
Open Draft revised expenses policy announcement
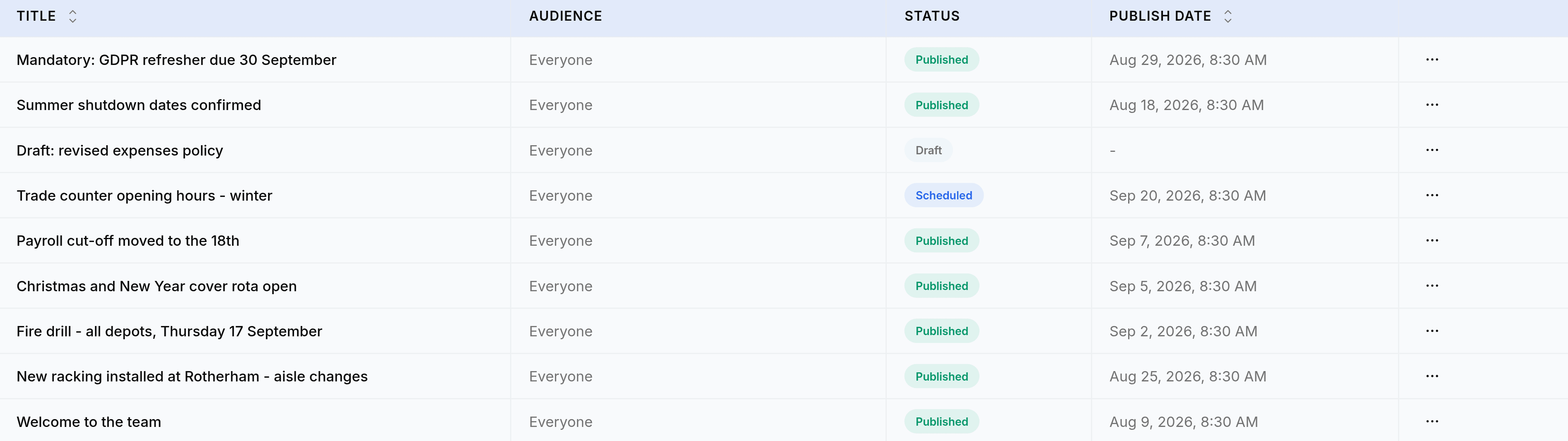pos(120,150)
